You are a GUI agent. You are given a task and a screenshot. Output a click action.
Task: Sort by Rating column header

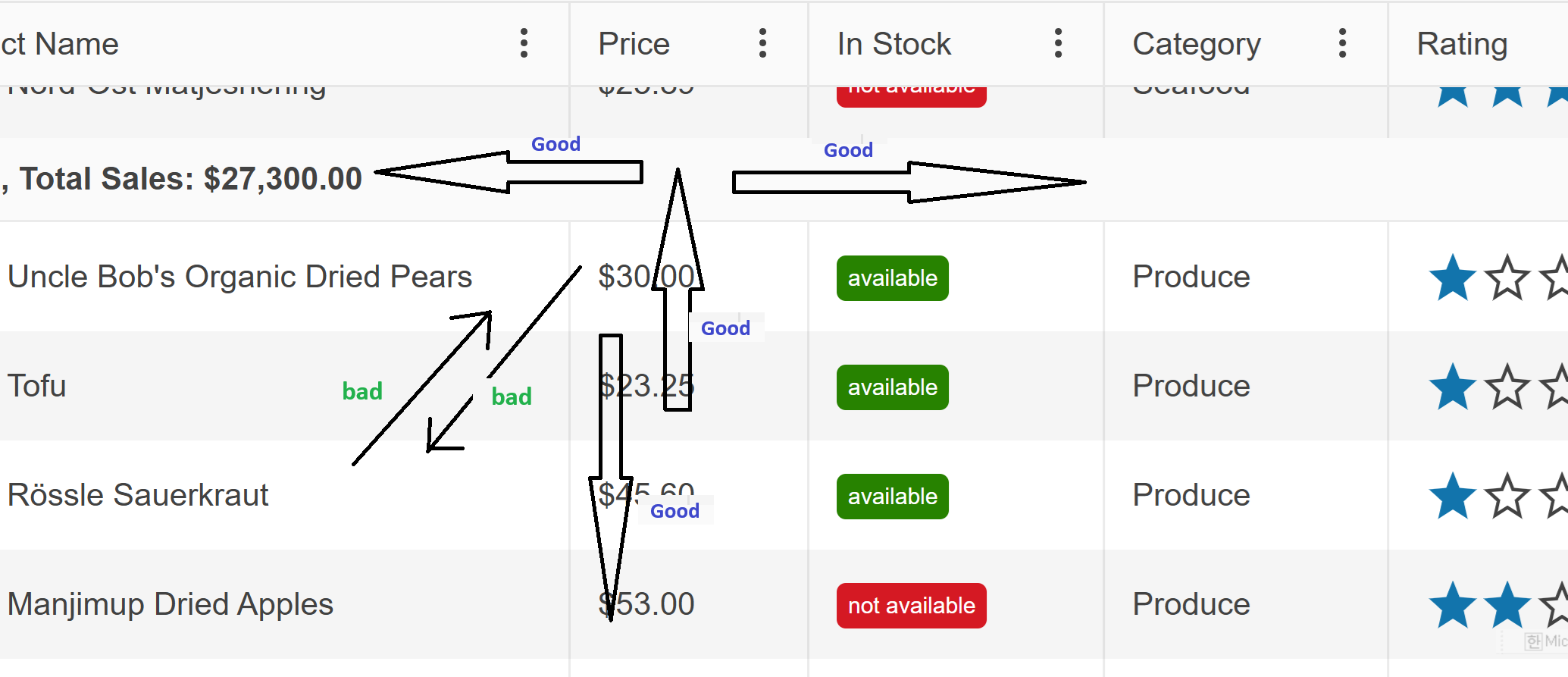pyautogui.click(x=1462, y=44)
